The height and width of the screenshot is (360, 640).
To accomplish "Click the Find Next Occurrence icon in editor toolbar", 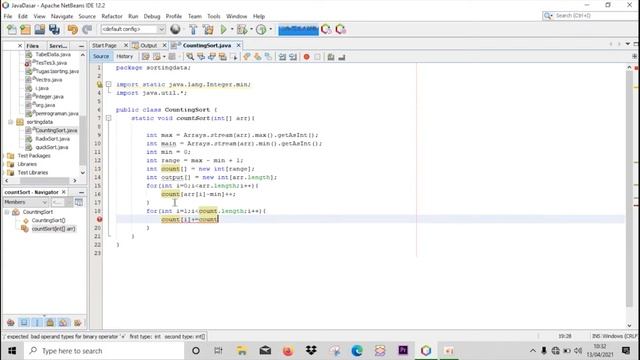I will coord(211,57).
